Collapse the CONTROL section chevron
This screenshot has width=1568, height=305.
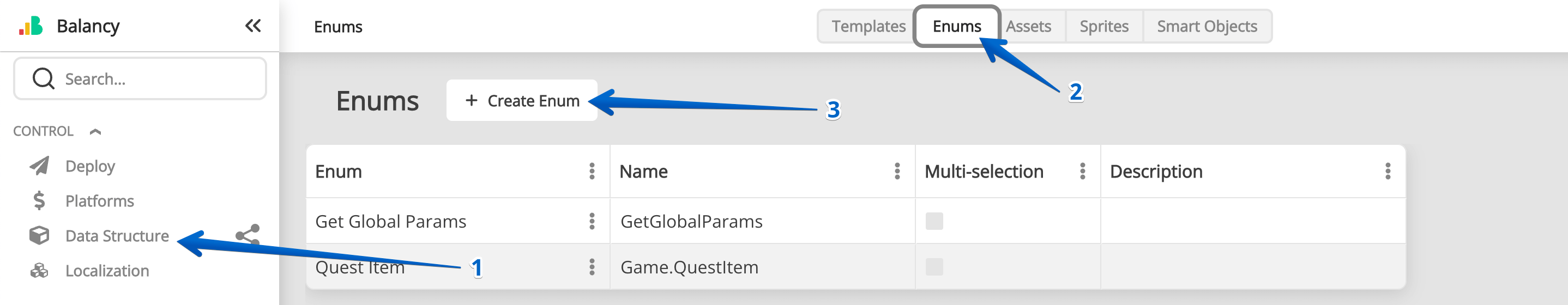tap(95, 131)
